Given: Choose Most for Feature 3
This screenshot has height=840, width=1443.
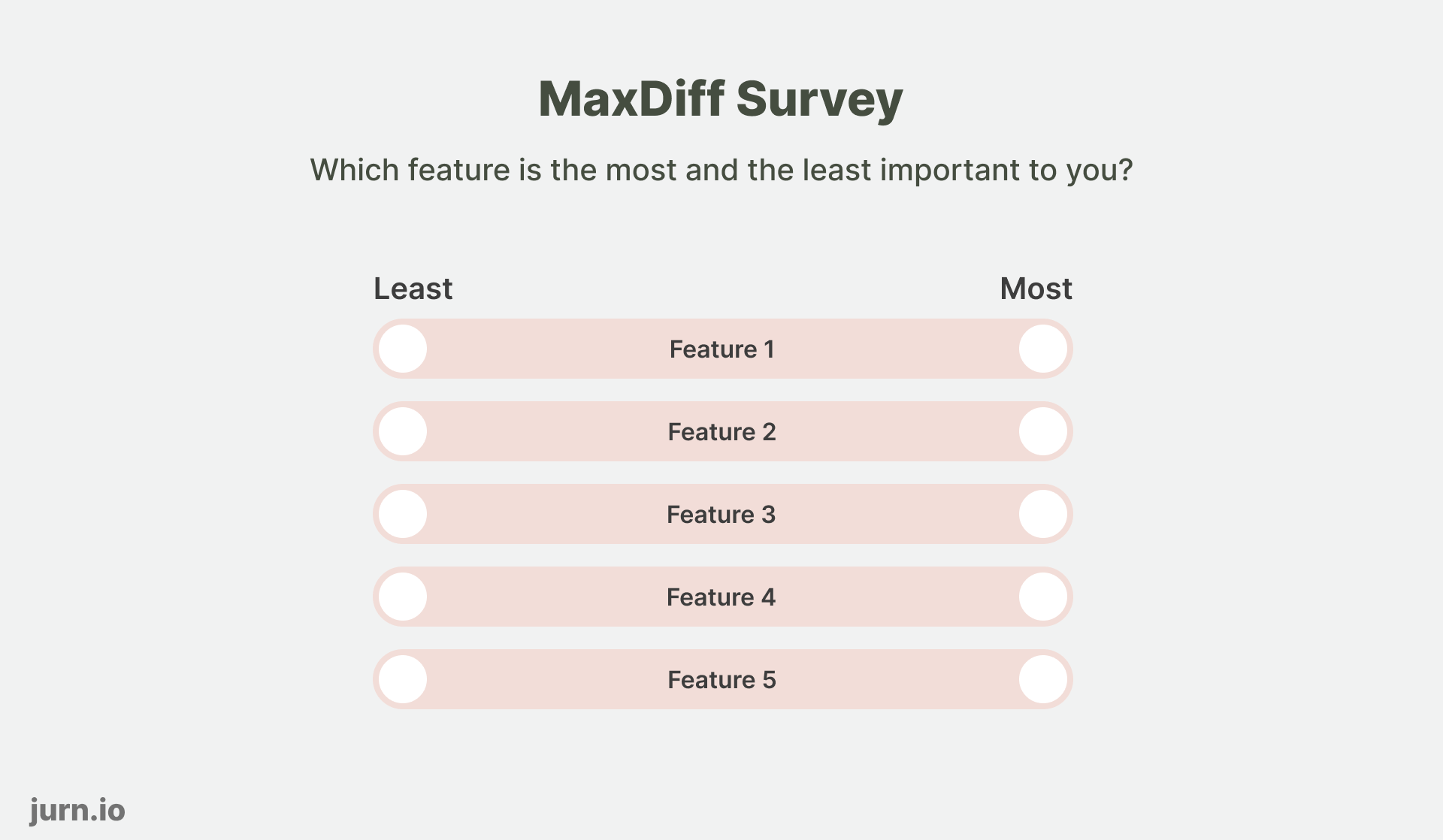Looking at the screenshot, I should 1043,513.
